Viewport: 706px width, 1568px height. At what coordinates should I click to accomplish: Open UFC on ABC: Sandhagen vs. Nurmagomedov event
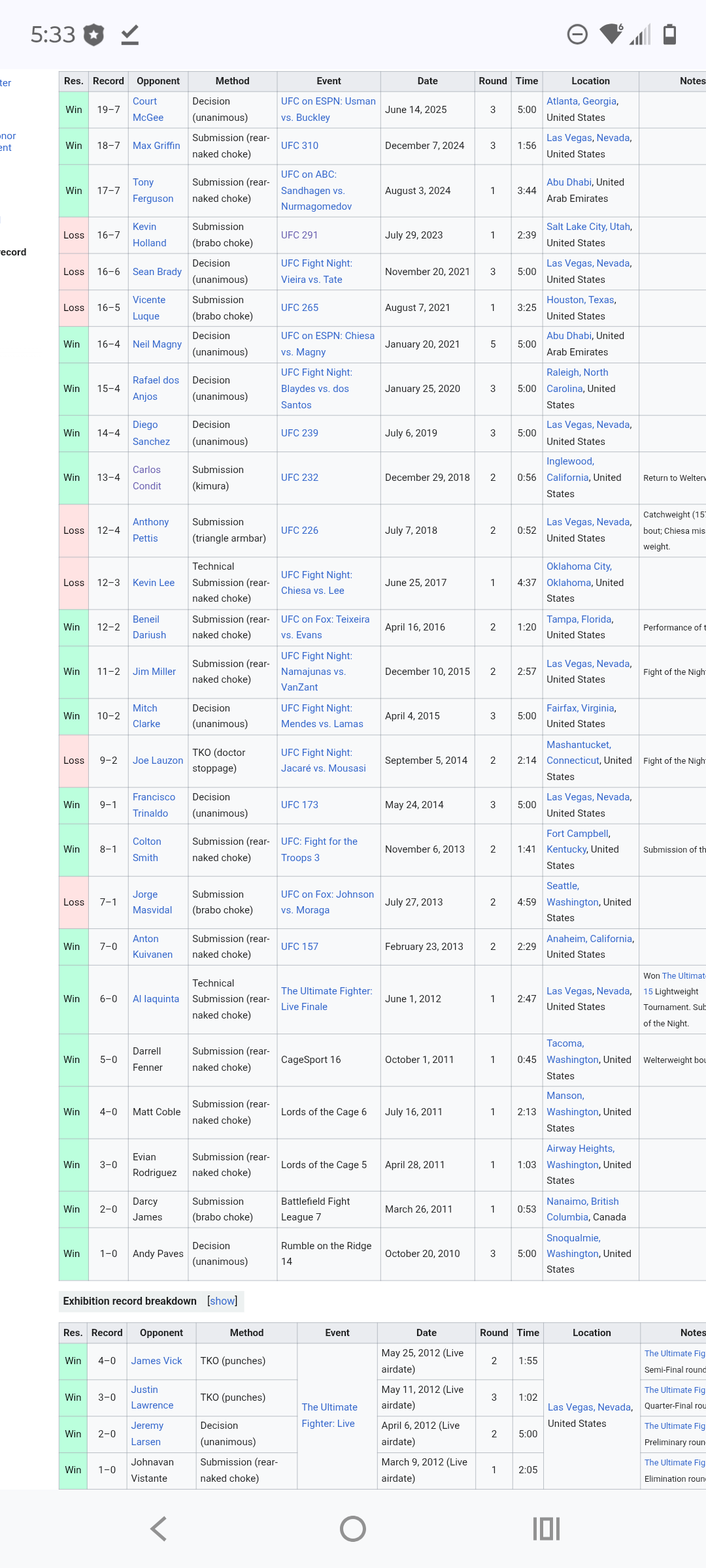point(316,190)
